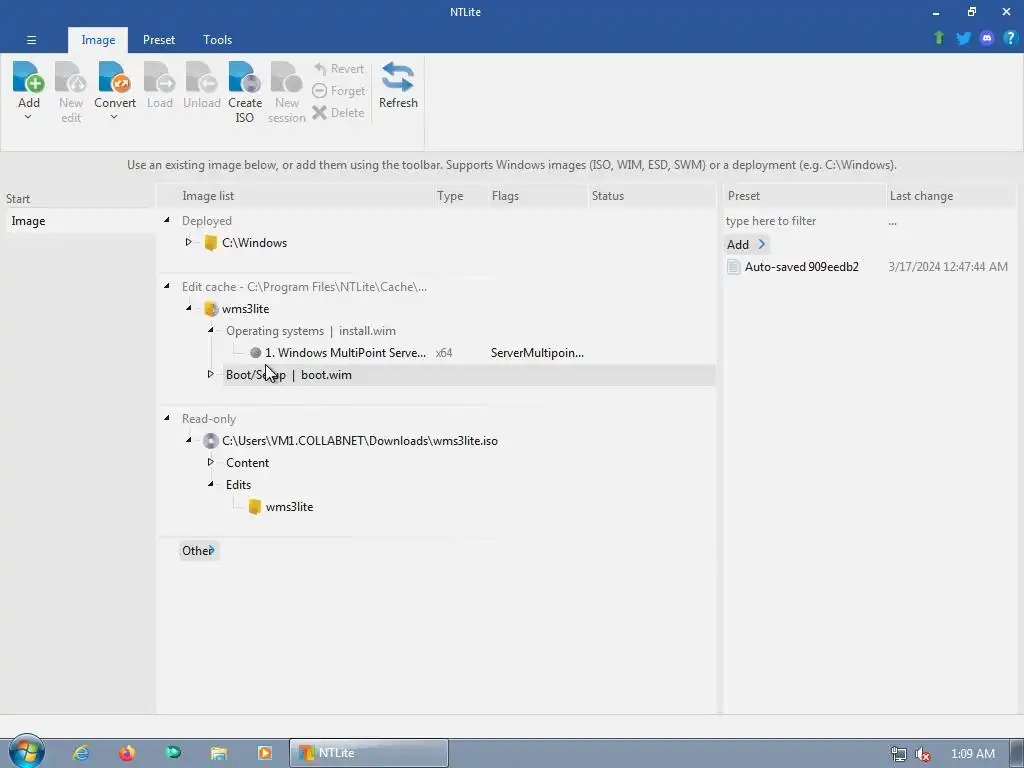Click the Unload image icon

tap(202, 77)
